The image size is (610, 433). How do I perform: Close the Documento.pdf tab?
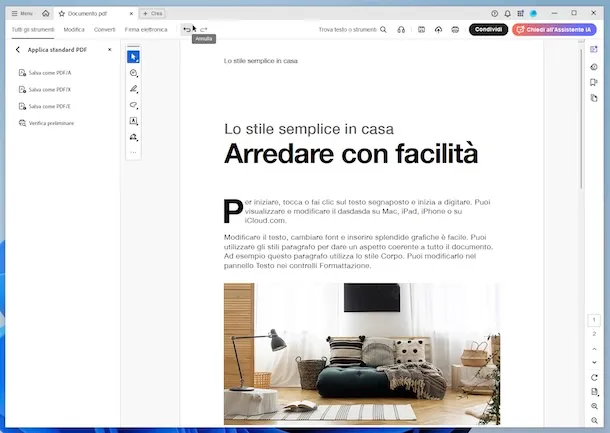coord(131,14)
